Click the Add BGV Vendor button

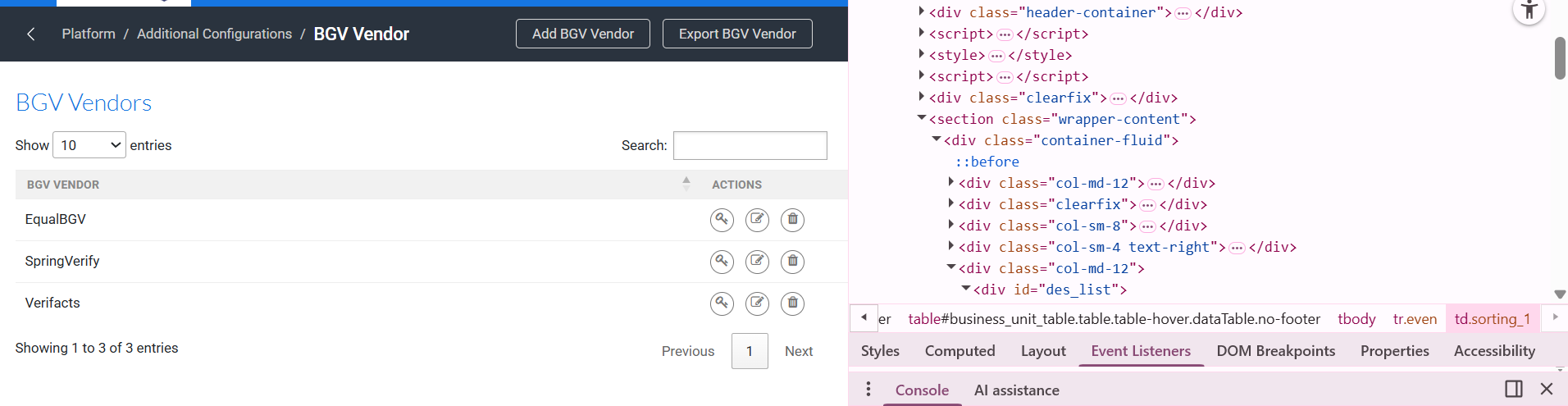pyautogui.click(x=582, y=34)
